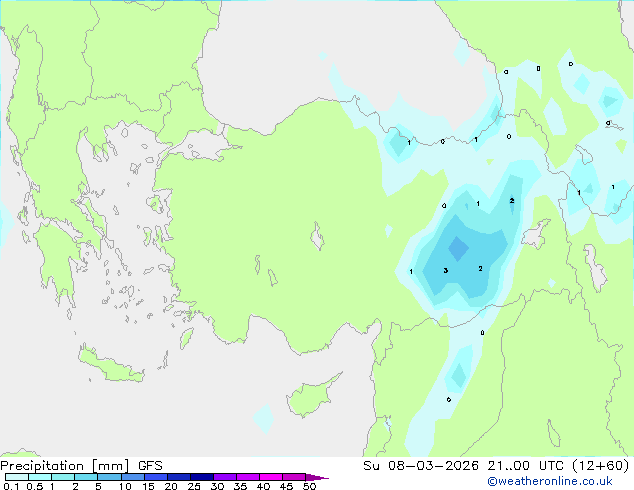The height and width of the screenshot is (490, 634).
Task: Click the '40' legend scale label
Action: tap(263, 486)
